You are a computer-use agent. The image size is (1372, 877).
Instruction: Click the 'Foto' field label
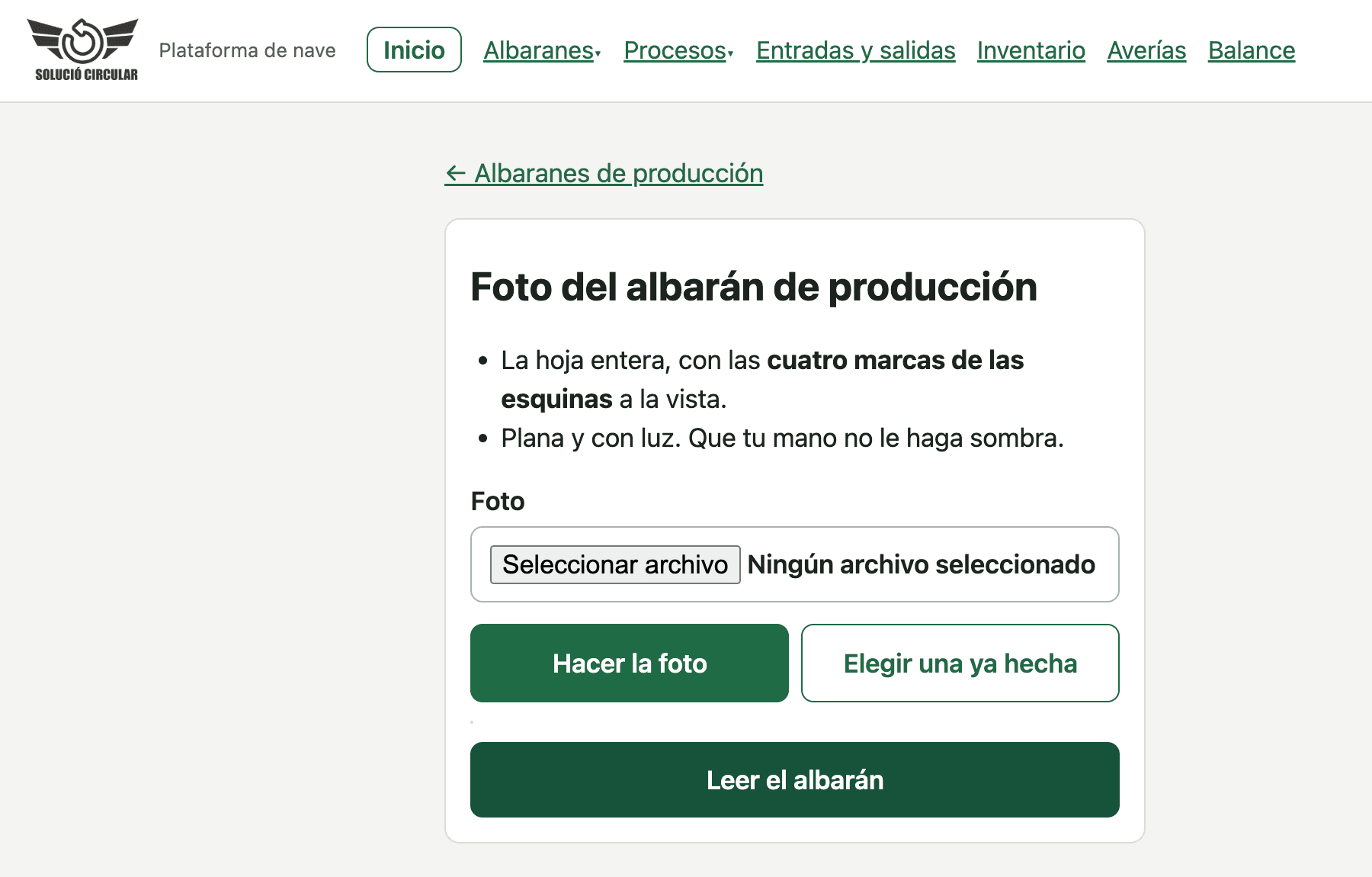pyautogui.click(x=498, y=501)
